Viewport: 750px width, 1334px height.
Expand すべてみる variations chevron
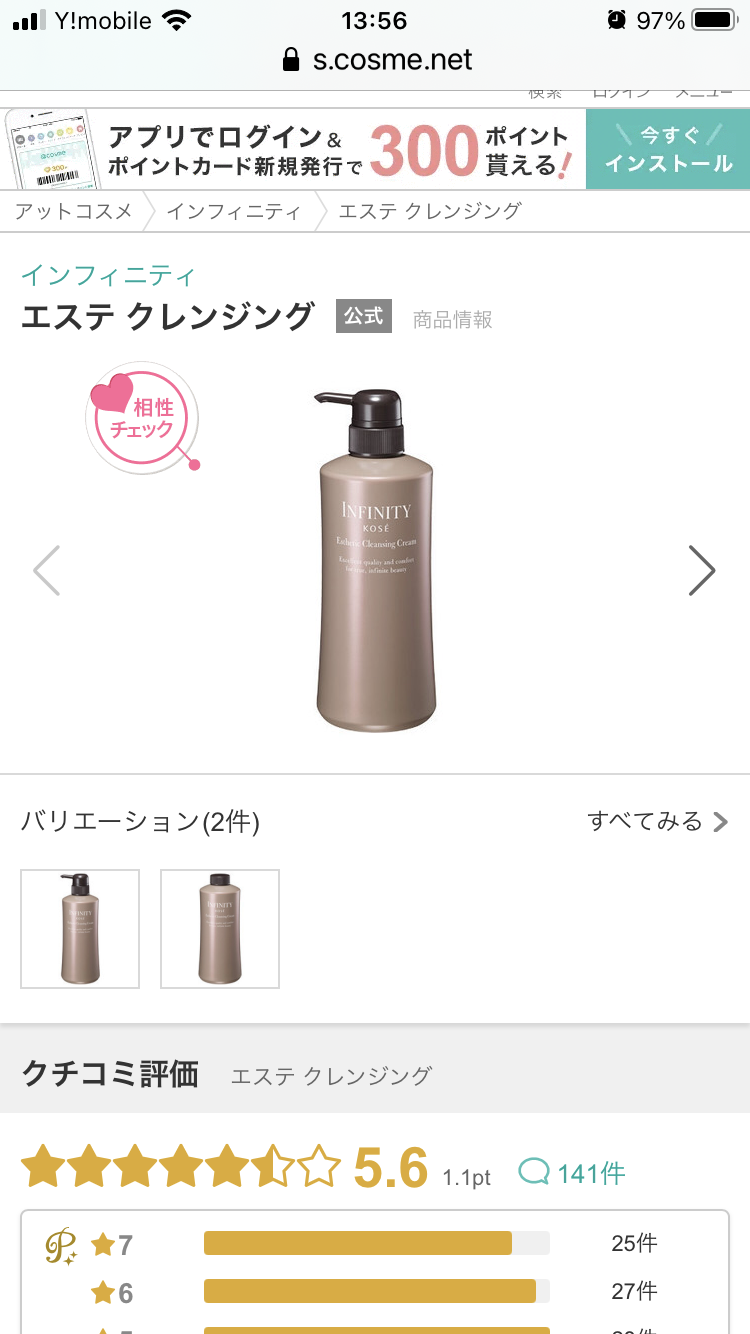pos(720,822)
